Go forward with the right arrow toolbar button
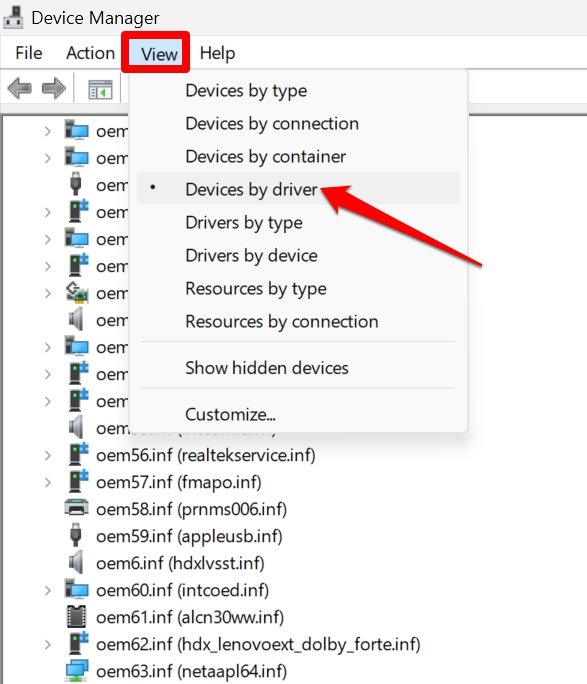 pos(54,89)
